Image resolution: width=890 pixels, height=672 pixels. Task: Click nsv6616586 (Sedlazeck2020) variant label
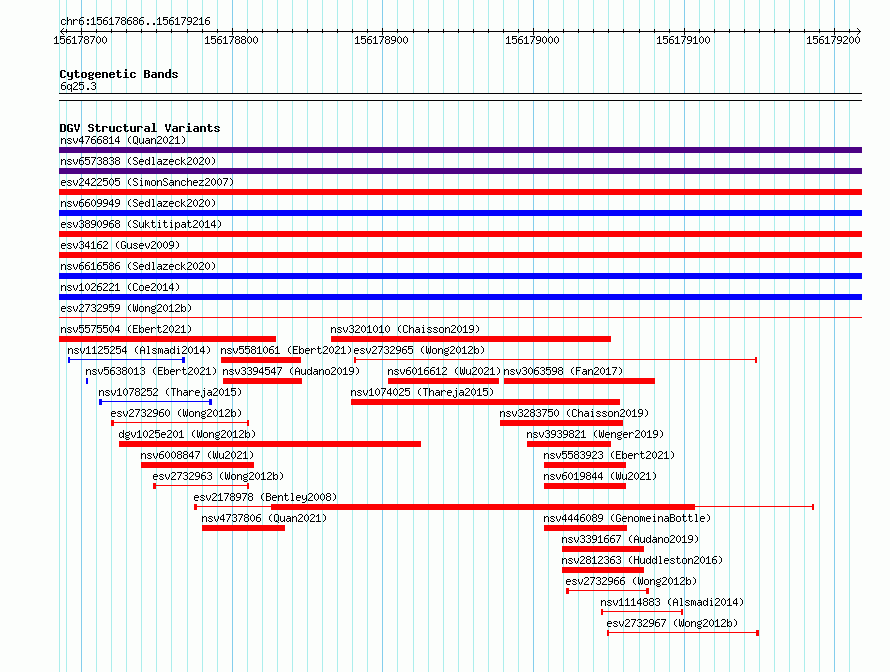pos(138,266)
